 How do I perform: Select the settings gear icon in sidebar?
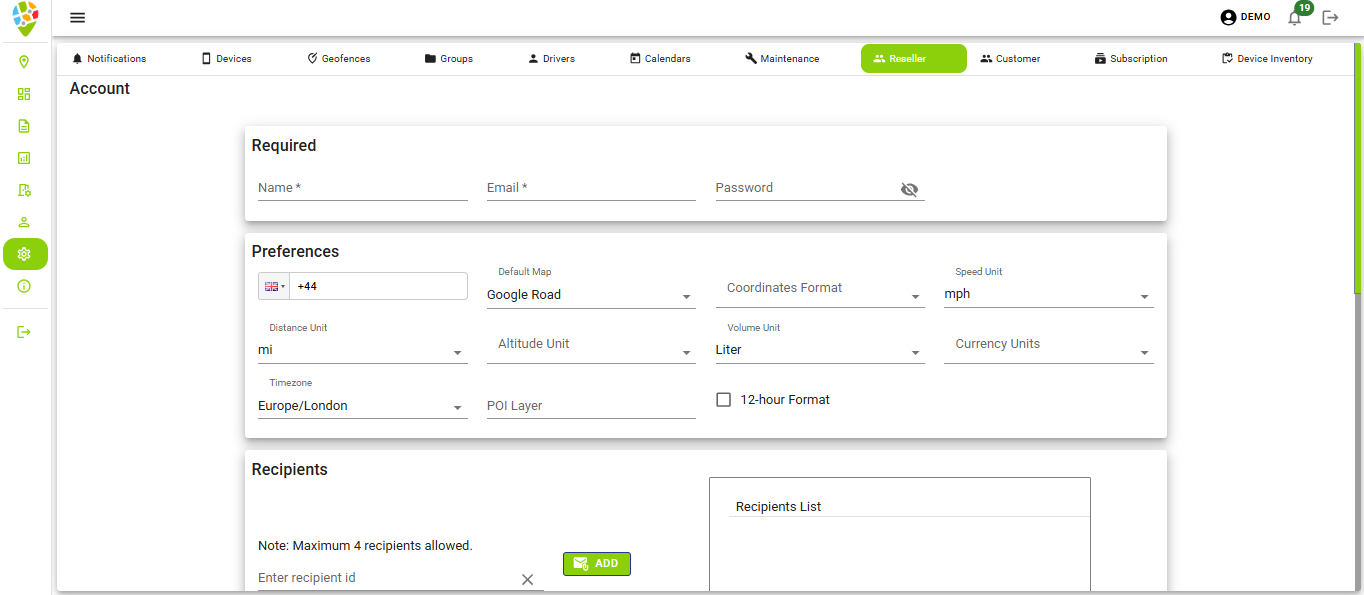coord(25,254)
